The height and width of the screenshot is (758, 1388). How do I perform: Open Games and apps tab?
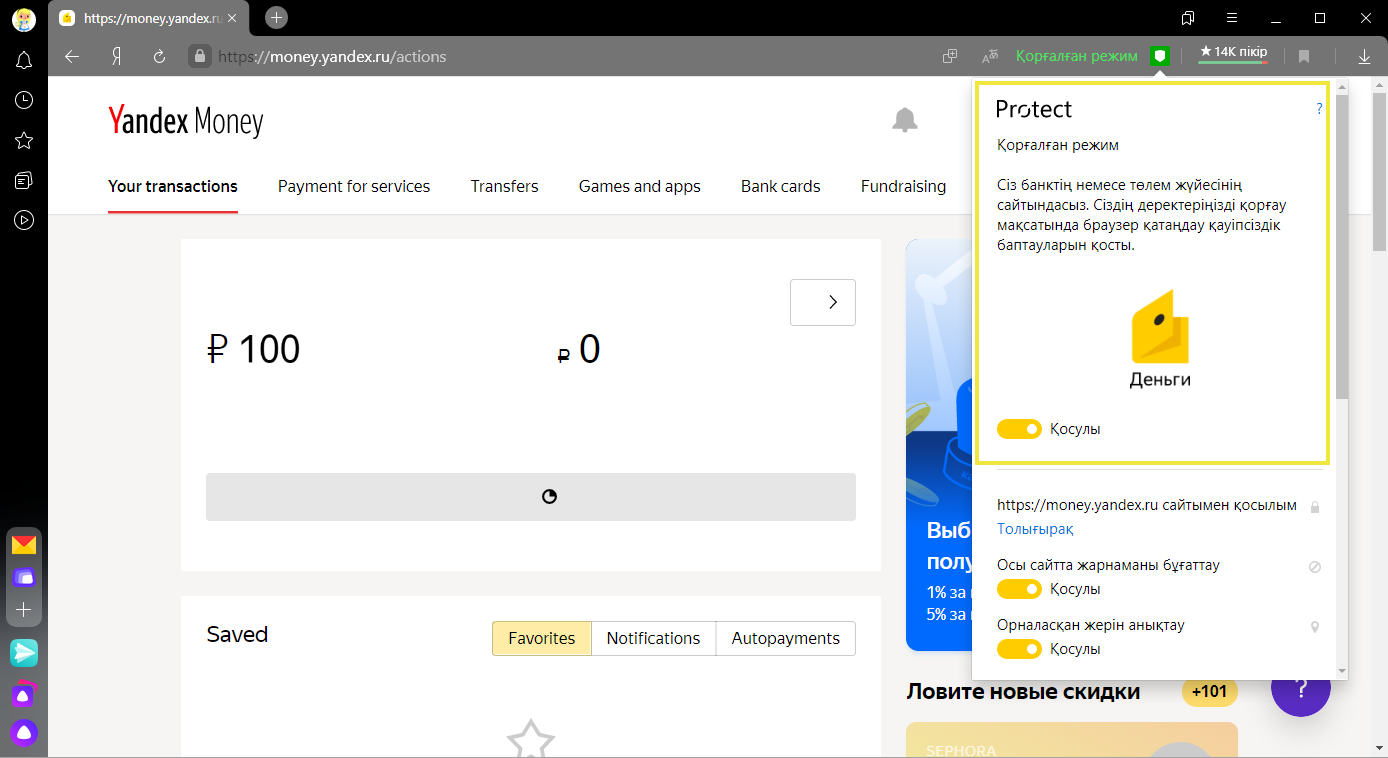[640, 186]
